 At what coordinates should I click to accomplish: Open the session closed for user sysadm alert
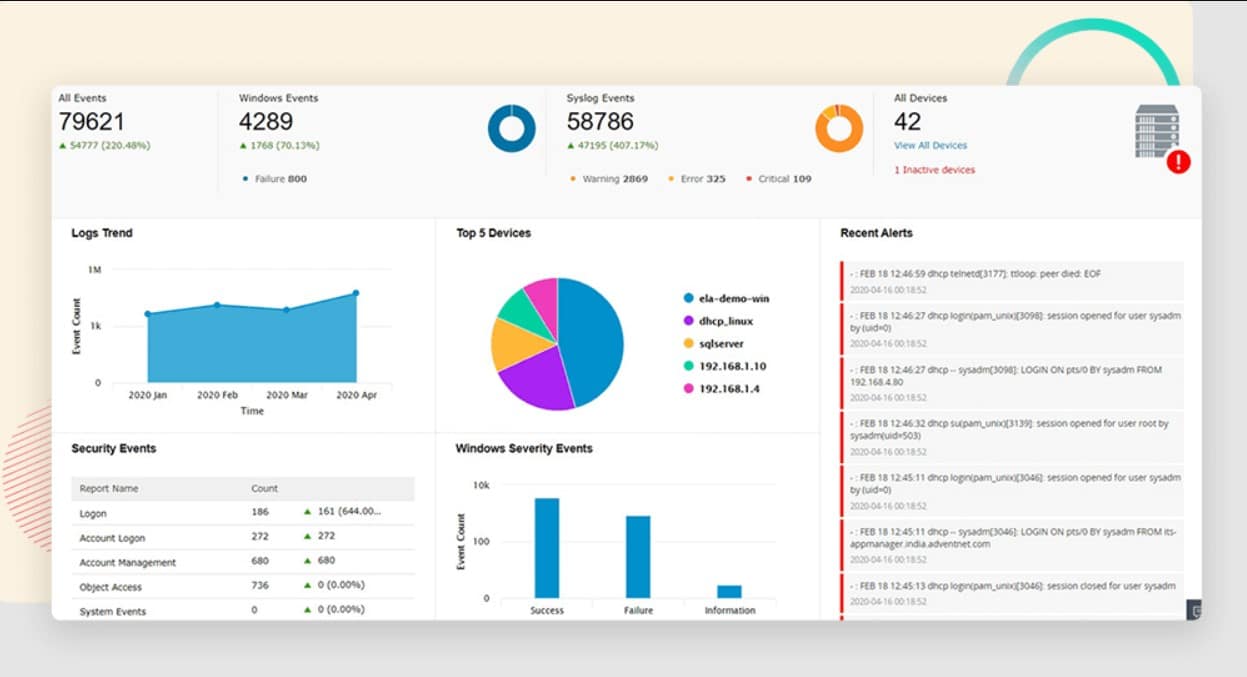click(1012, 593)
